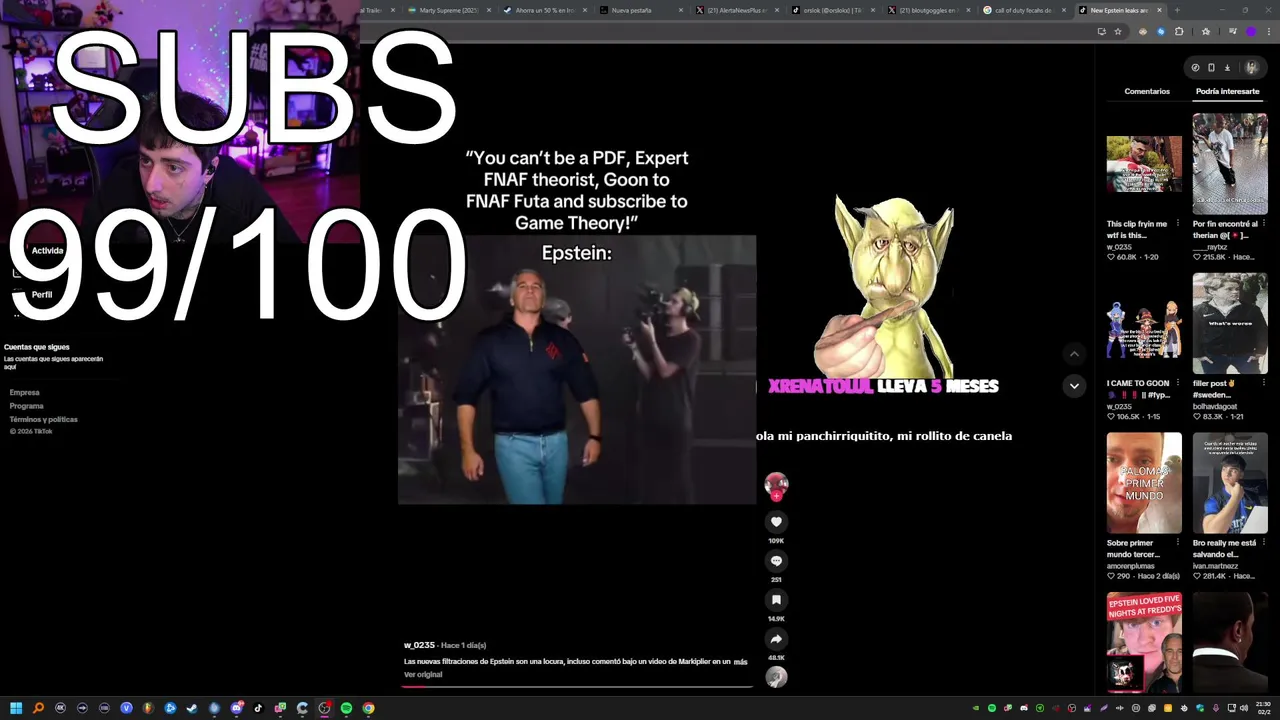Visit ivan.martnezz author link

(x=1217, y=566)
